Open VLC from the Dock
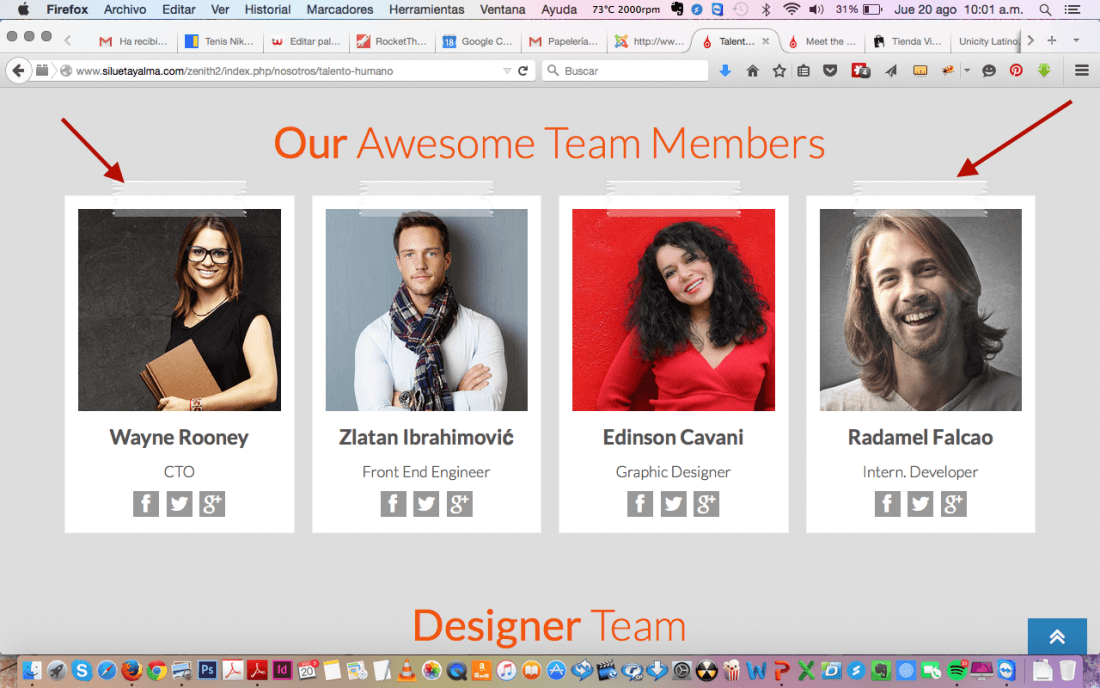1100x688 pixels. coord(406,670)
